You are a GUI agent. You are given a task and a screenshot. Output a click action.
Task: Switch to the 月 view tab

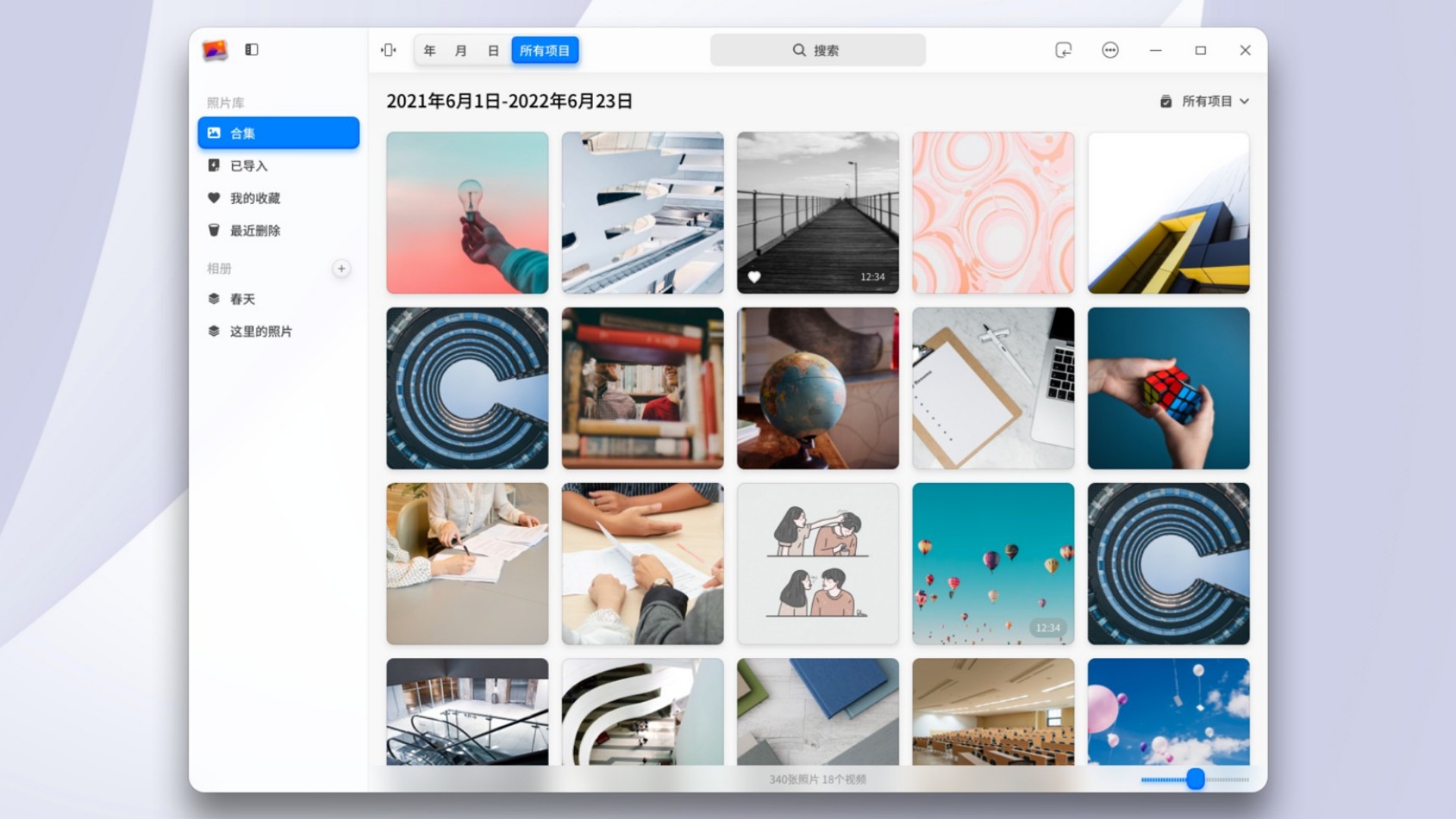(461, 51)
